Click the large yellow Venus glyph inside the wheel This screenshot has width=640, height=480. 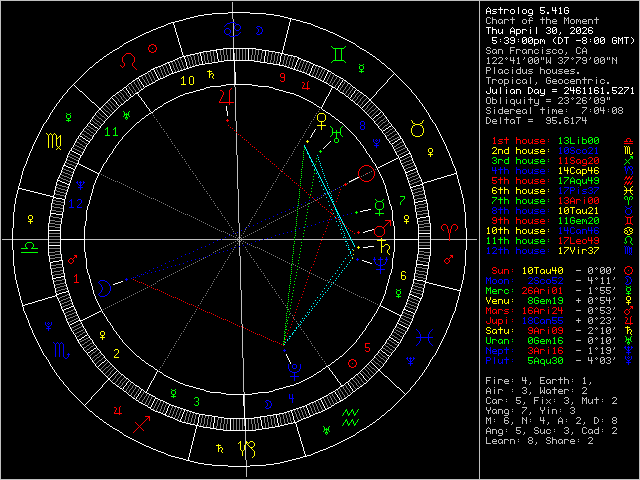point(322,121)
